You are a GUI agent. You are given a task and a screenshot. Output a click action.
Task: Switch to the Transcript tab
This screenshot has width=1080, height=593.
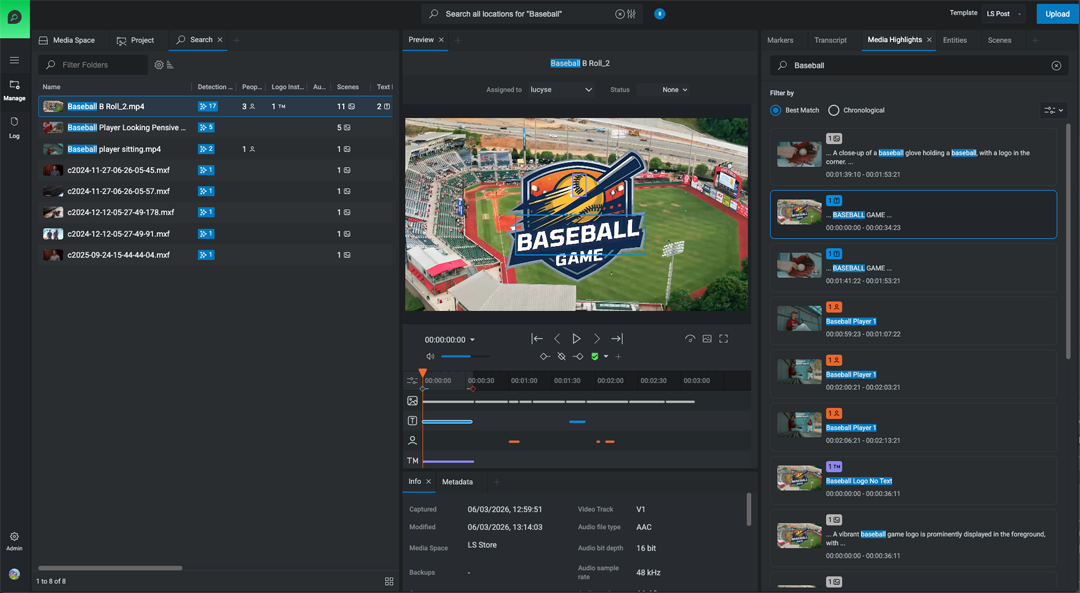pos(830,40)
